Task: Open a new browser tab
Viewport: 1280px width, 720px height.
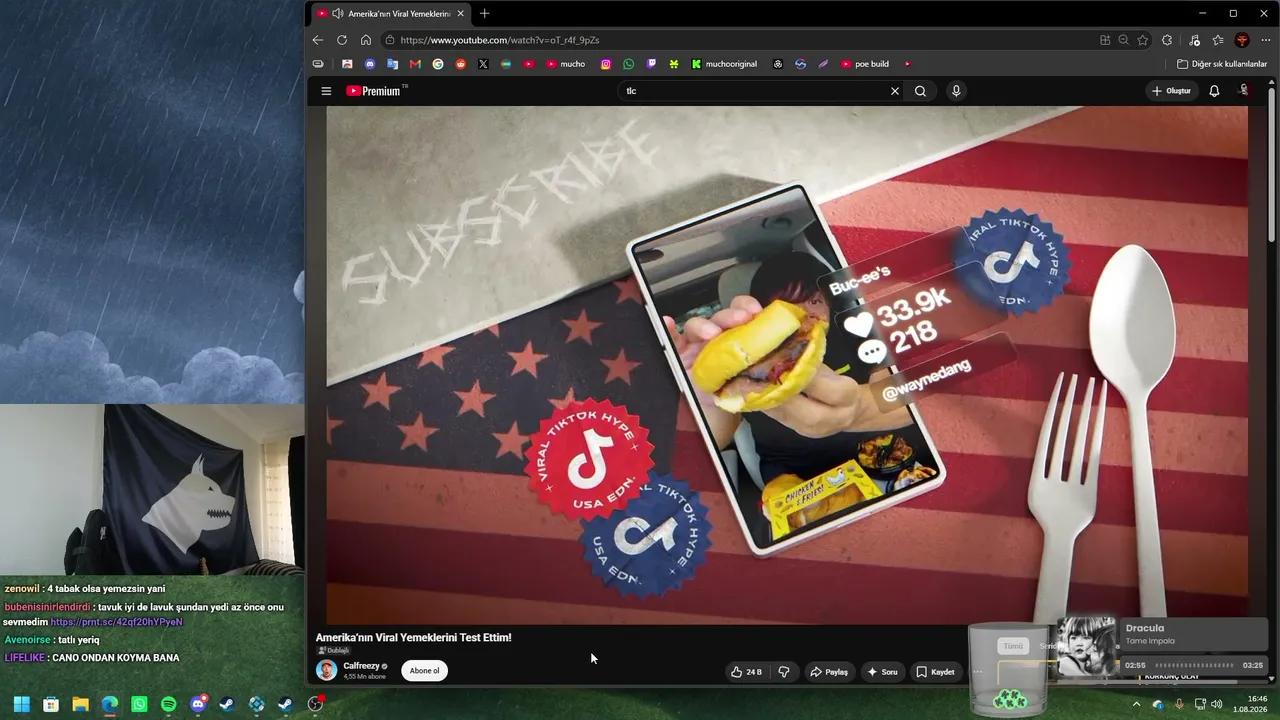Action: coord(485,13)
